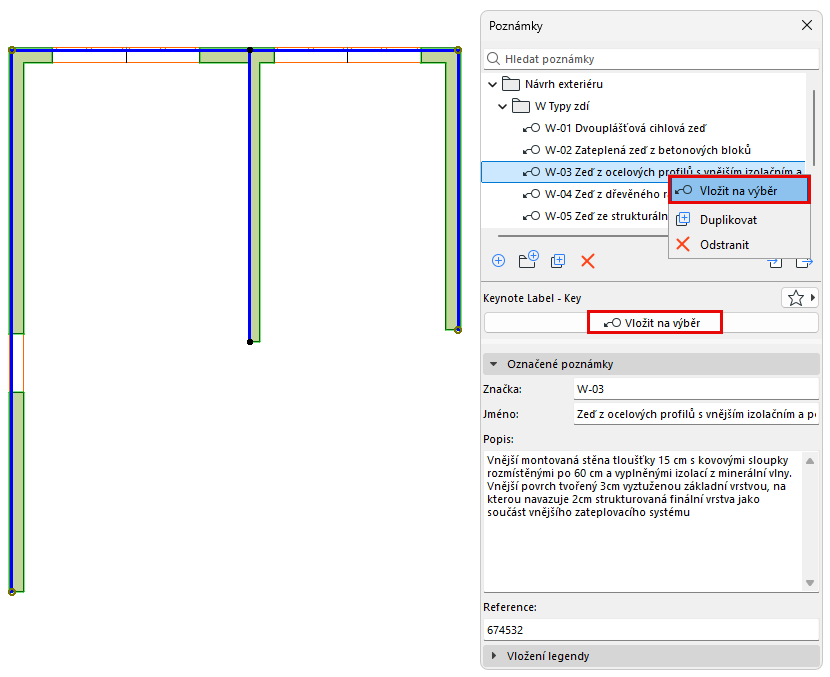Viewport: 830px width, 677px height.
Task: Click the duplicate keynote toolbar icon
Action: tap(558, 260)
